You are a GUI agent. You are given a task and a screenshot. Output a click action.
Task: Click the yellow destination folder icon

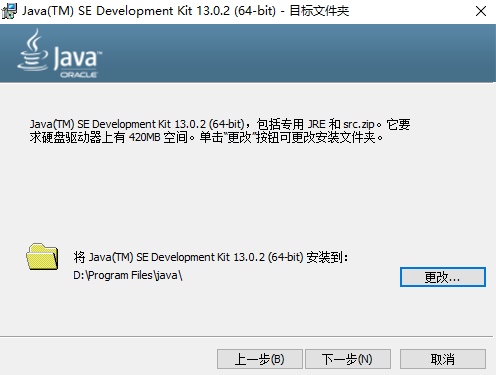coord(42,257)
